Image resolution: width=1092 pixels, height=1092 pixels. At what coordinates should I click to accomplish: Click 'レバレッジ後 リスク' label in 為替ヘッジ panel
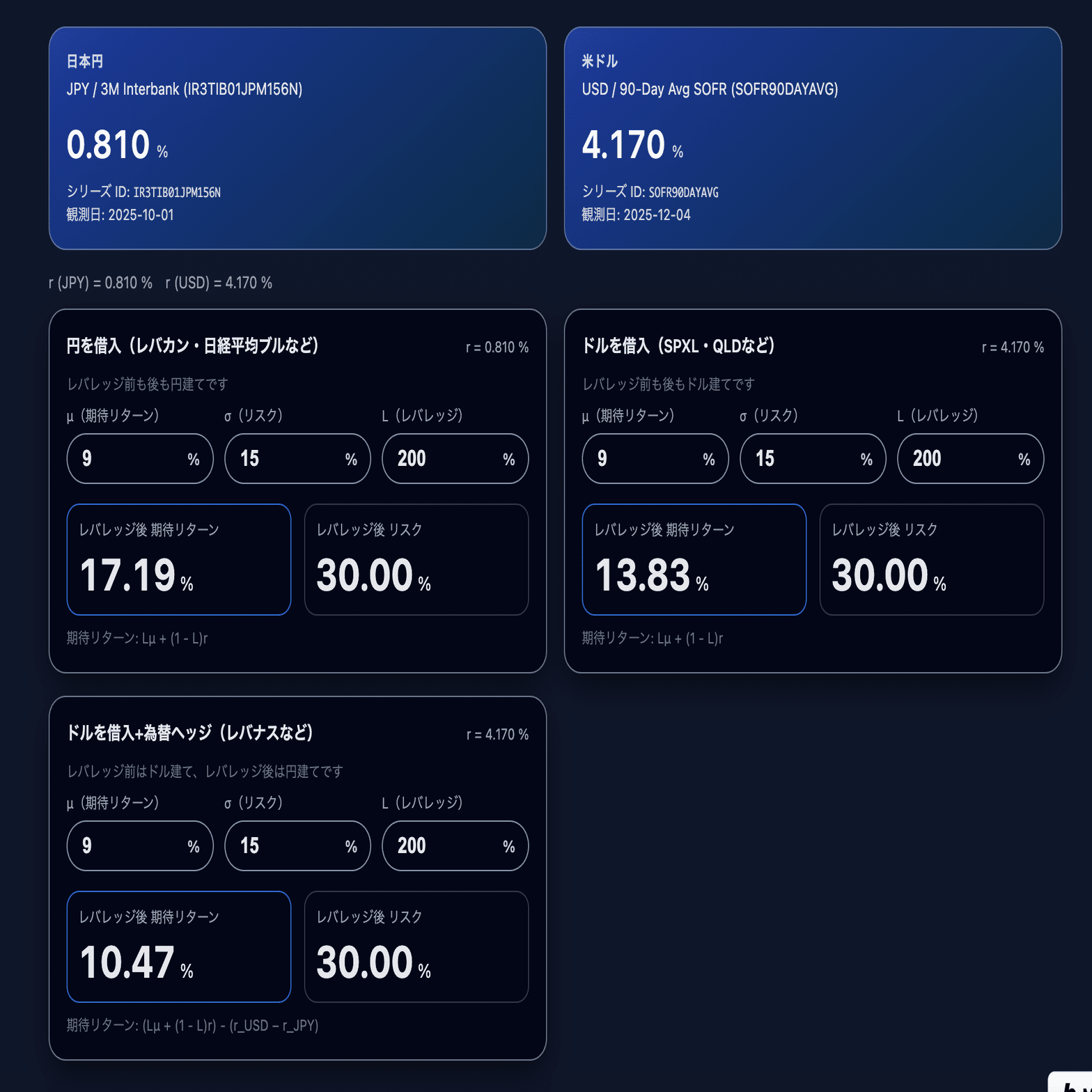point(370,917)
